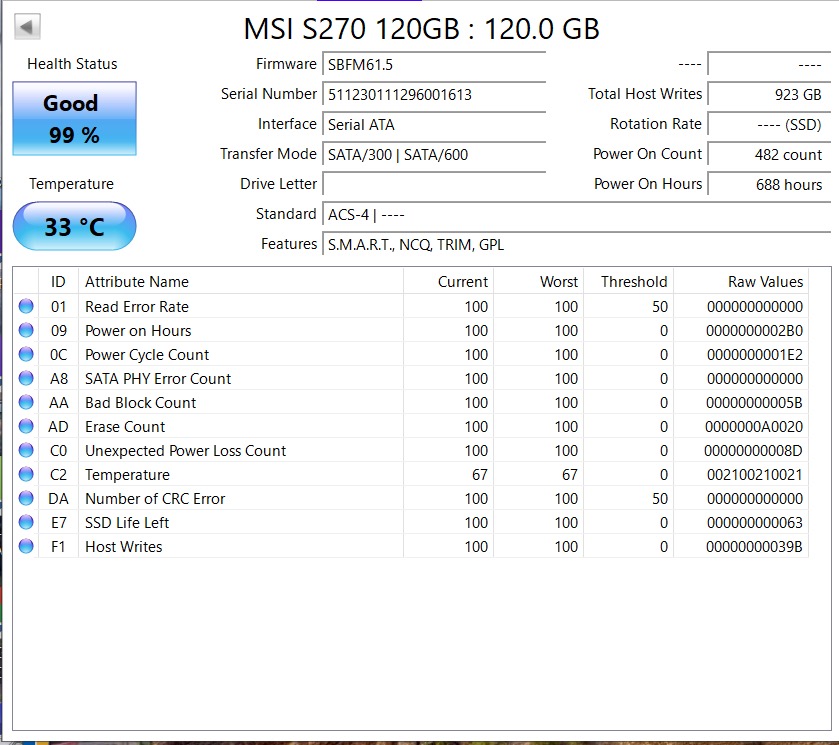Screen dimensions: 839x745
Task: Click the status orb for Power on Hours
Action: [26, 330]
